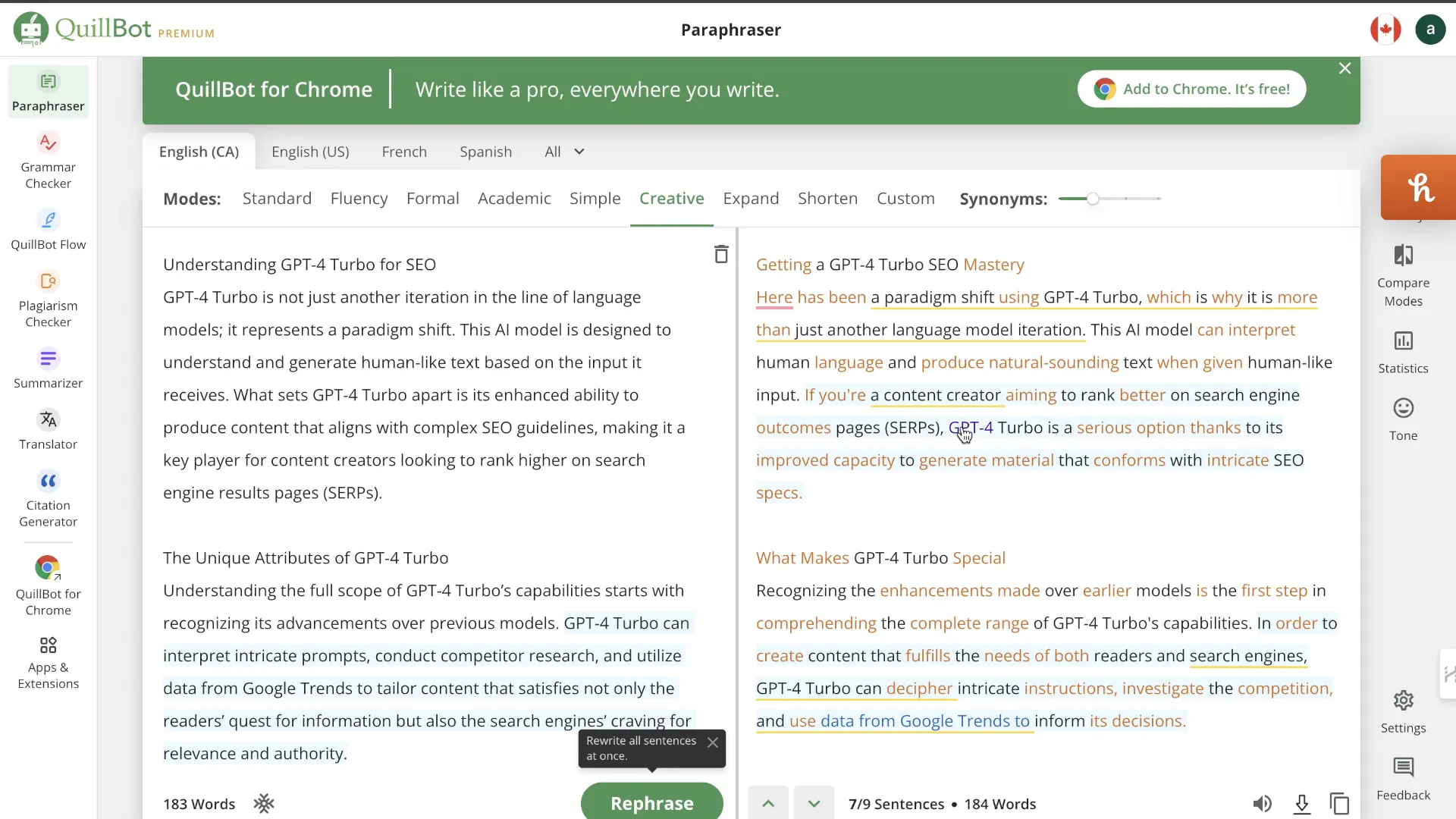The image size is (1456, 819).
Task: Click the Synonyms slider handle
Action: pyautogui.click(x=1092, y=199)
